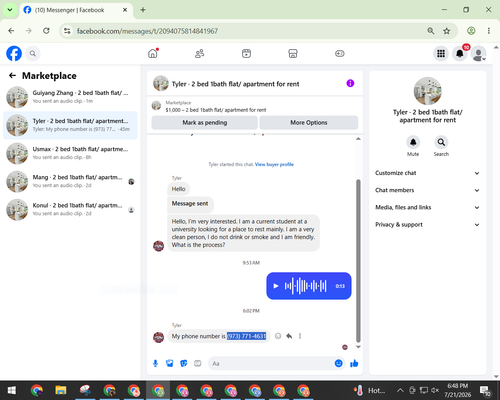Click the $1,000 listing title link

216,110
